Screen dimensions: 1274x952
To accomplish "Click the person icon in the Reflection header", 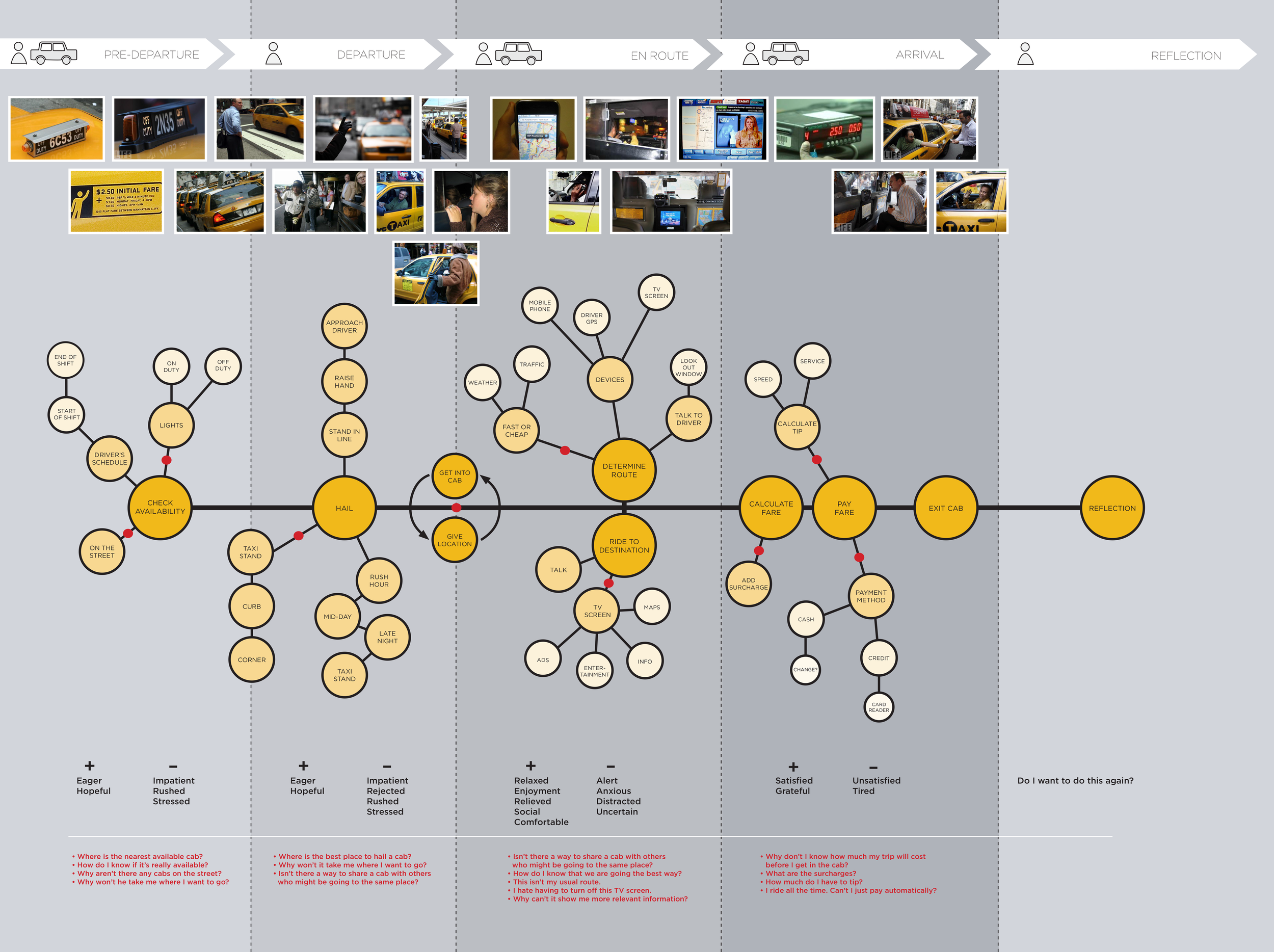I will (1025, 54).
